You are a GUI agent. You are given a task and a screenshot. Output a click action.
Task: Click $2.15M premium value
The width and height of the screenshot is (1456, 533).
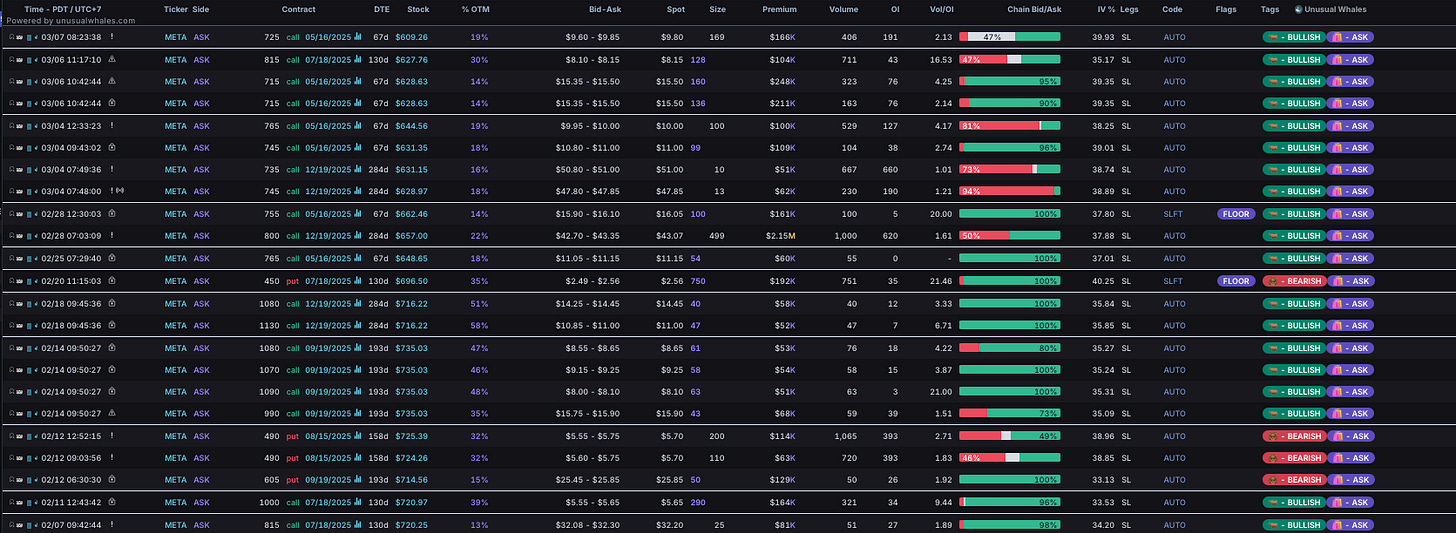click(780, 236)
